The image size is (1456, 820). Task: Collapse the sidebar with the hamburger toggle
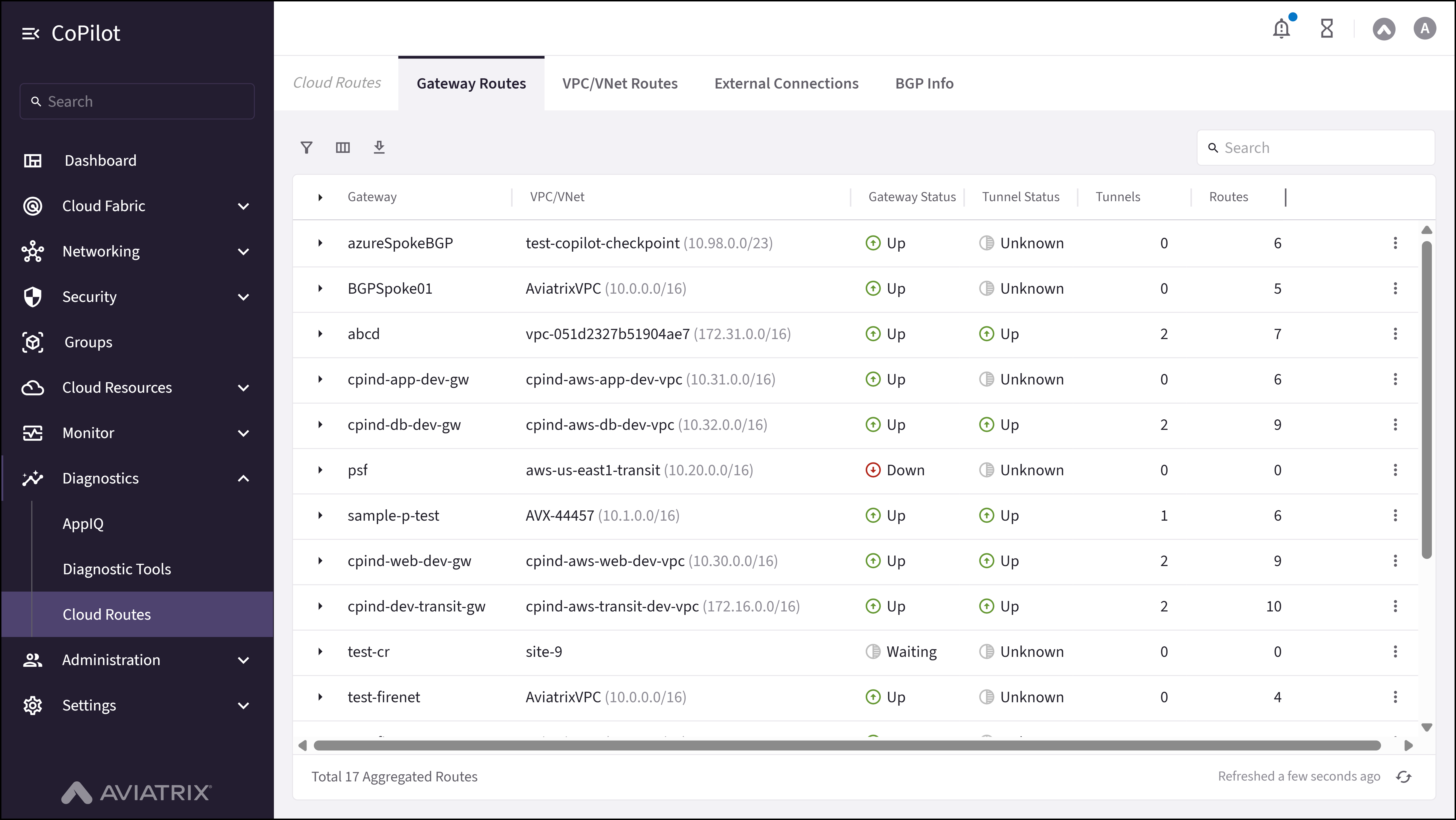pyautogui.click(x=31, y=33)
